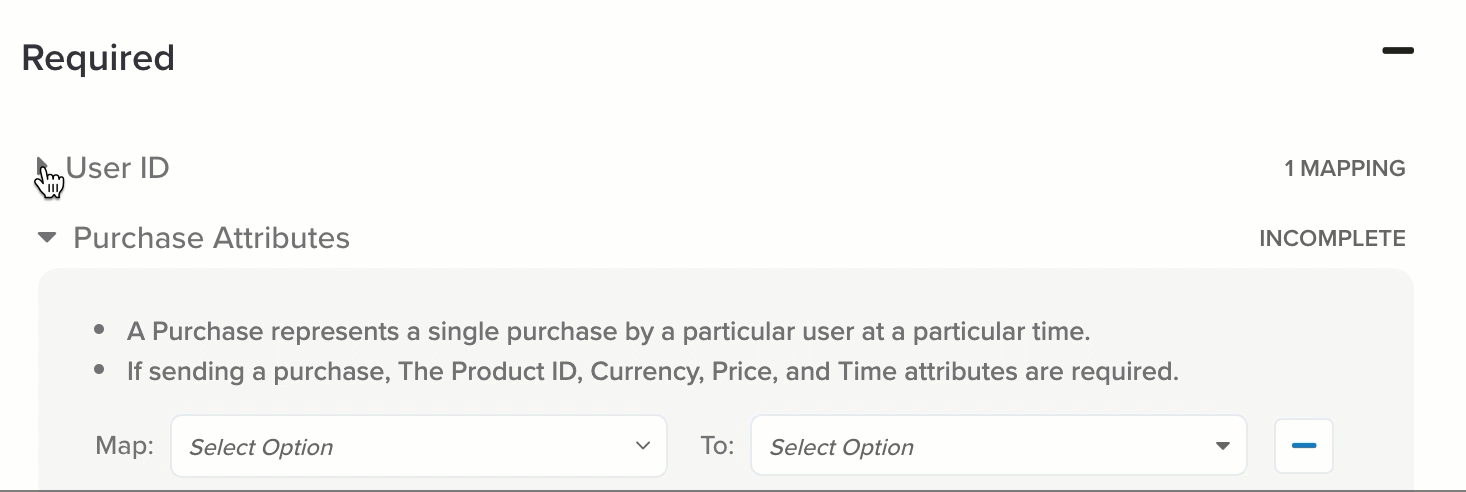This screenshot has height=492, width=1466.
Task: Click the "To:" field label
Action: click(x=717, y=445)
